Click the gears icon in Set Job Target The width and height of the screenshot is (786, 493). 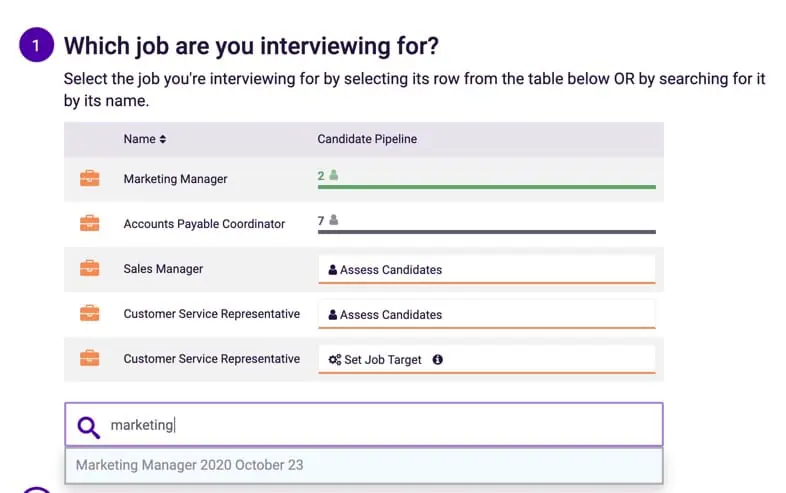335,360
